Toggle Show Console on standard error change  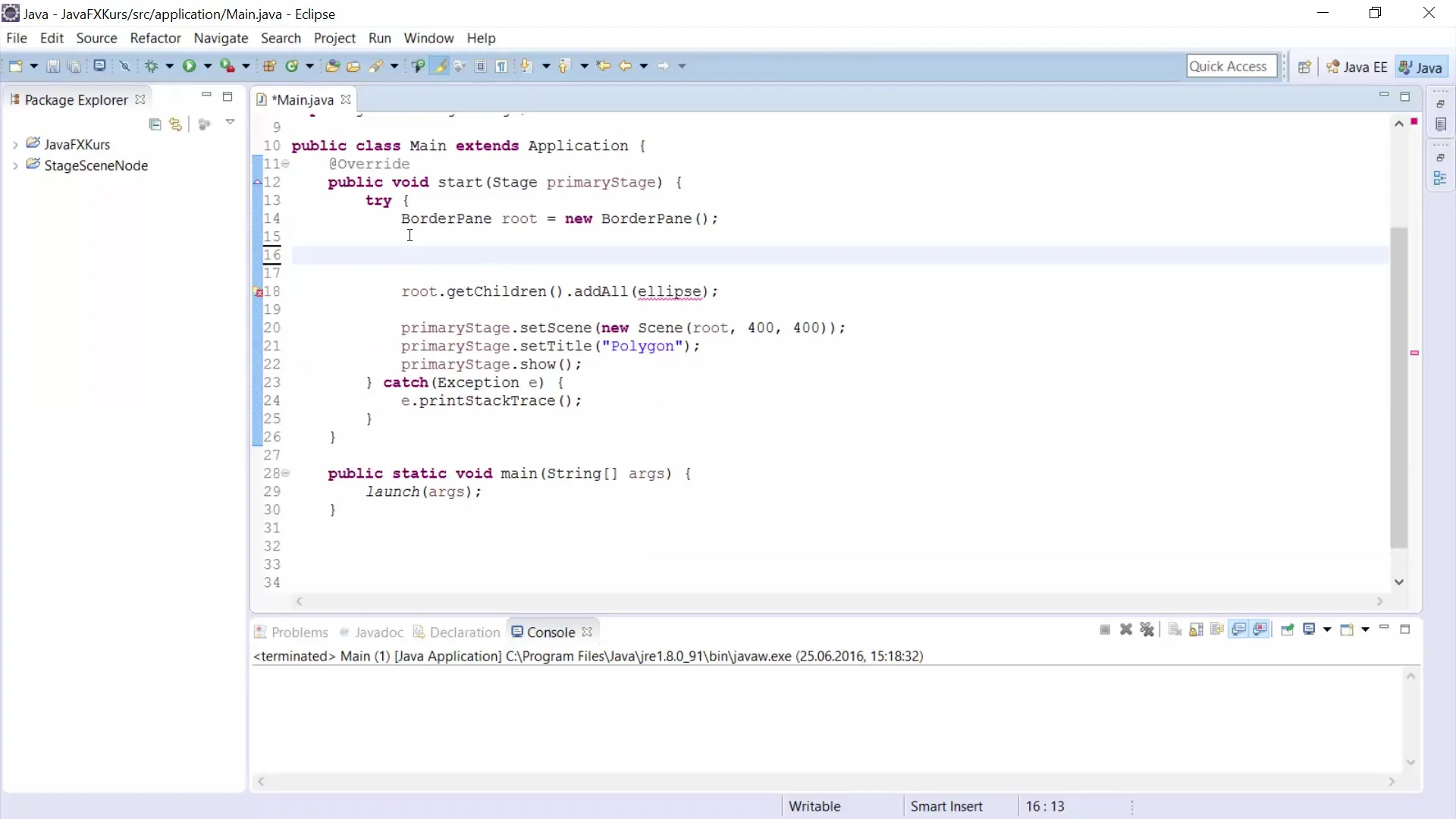point(1260,629)
